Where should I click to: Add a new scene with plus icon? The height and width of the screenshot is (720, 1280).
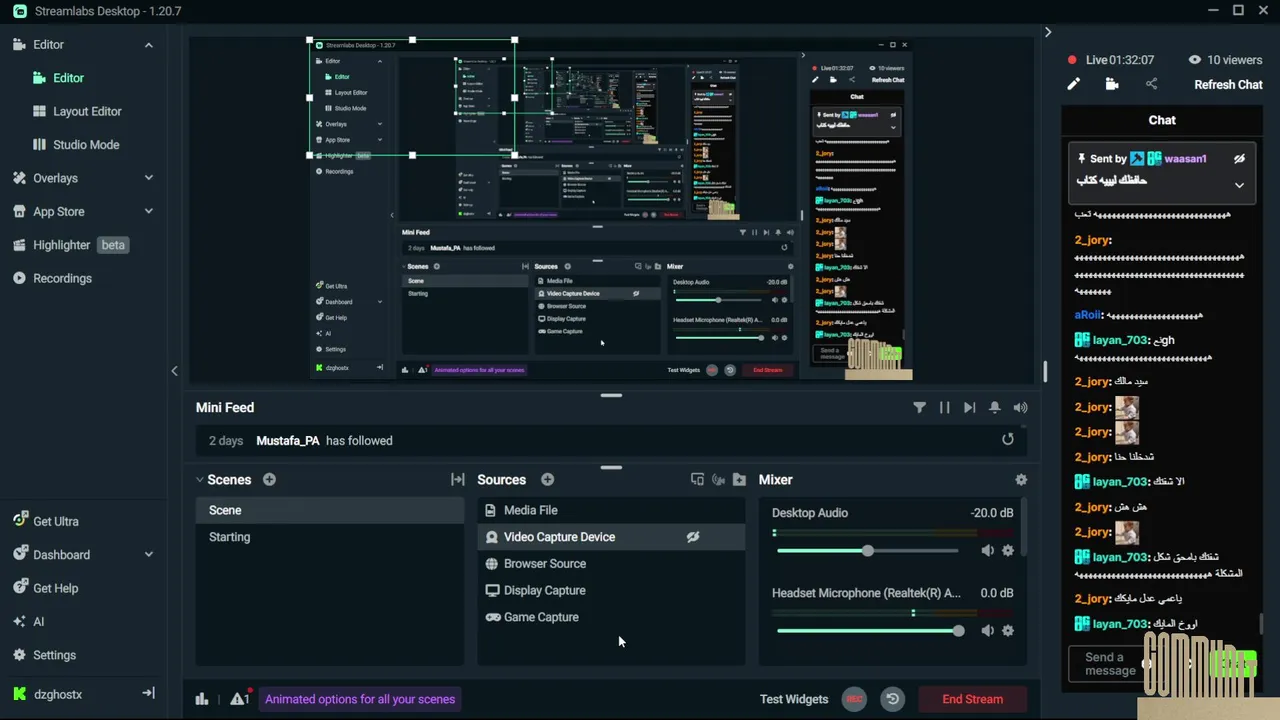pyautogui.click(x=269, y=480)
